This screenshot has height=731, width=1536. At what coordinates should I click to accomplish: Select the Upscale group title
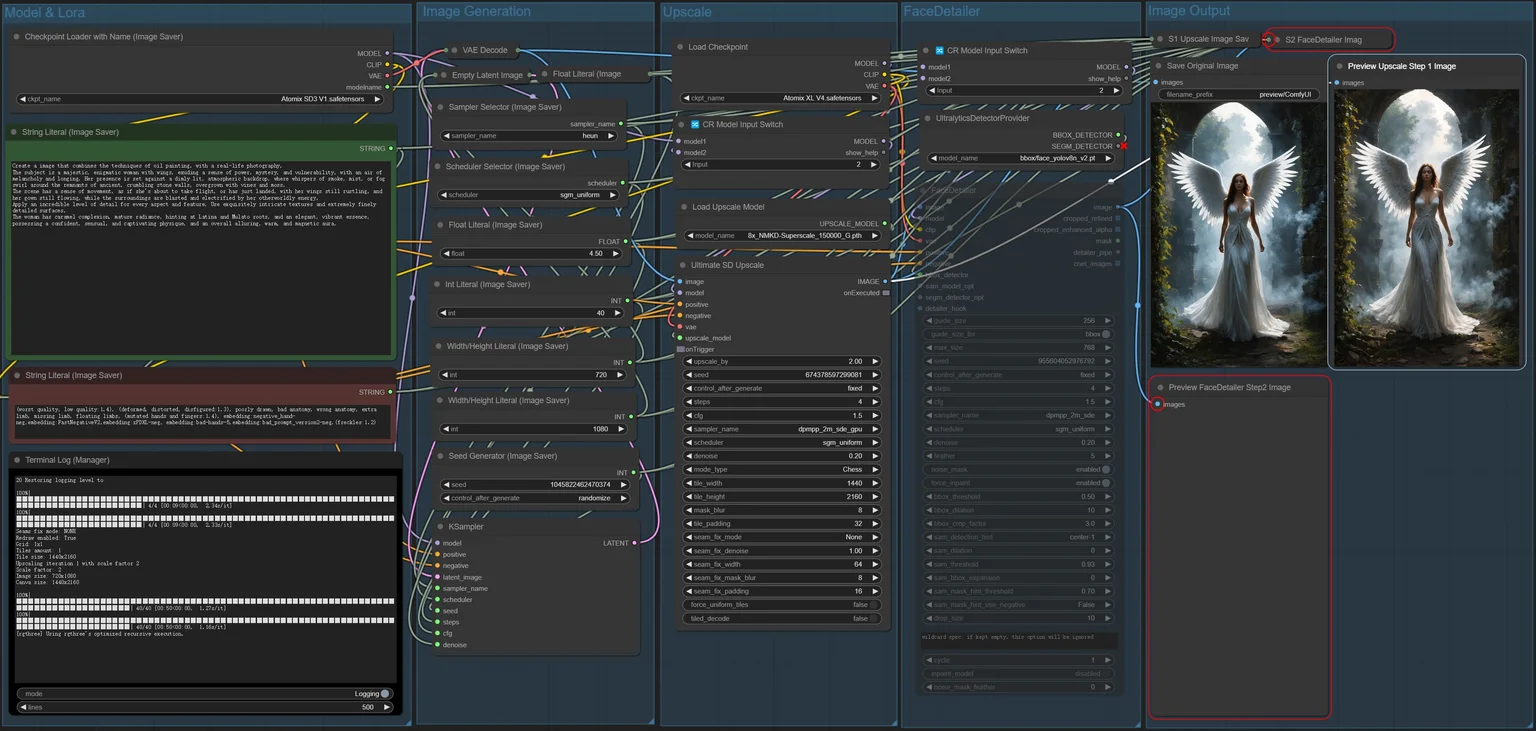[x=687, y=12]
